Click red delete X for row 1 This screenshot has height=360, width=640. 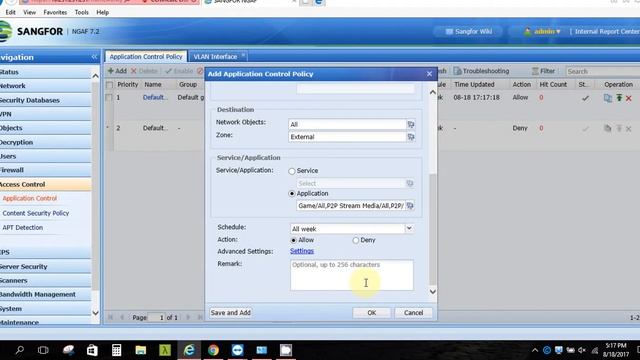click(x=629, y=98)
